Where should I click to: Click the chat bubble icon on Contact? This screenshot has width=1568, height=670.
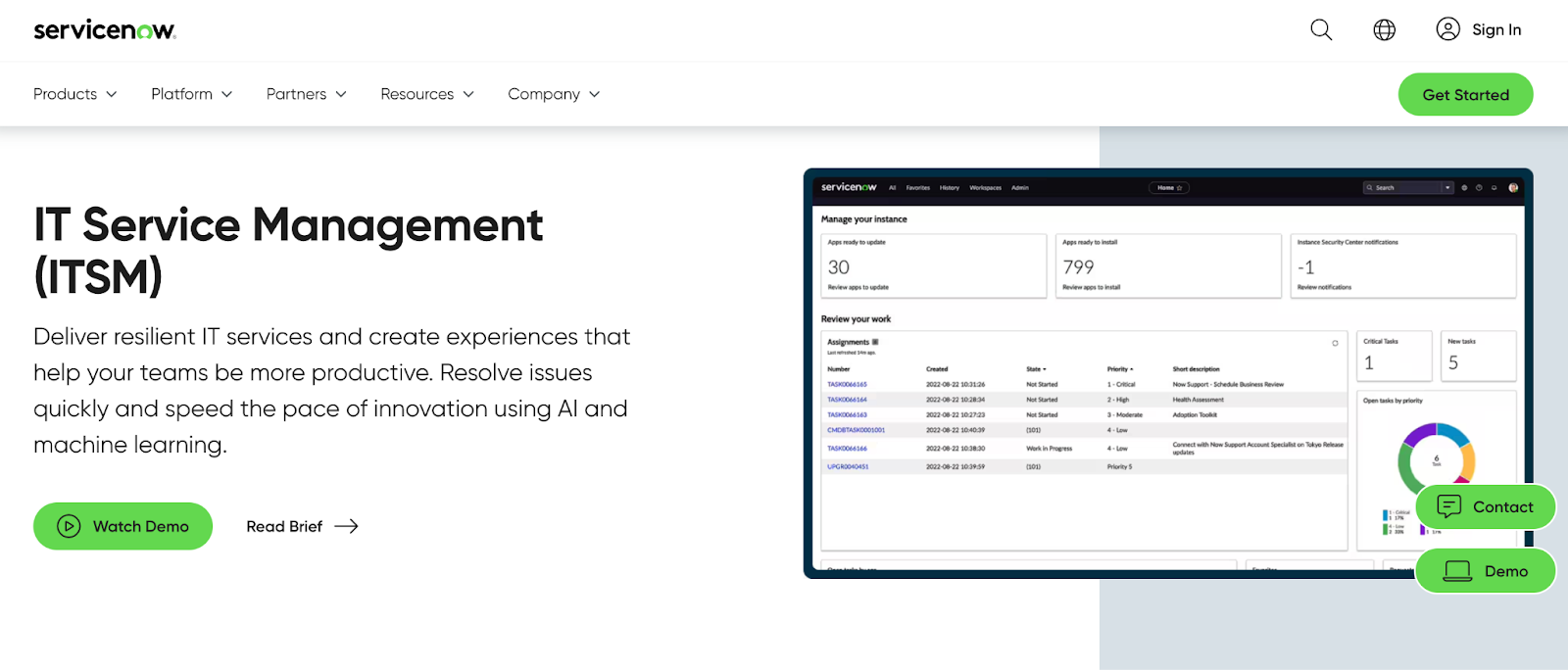click(x=1449, y=506)
